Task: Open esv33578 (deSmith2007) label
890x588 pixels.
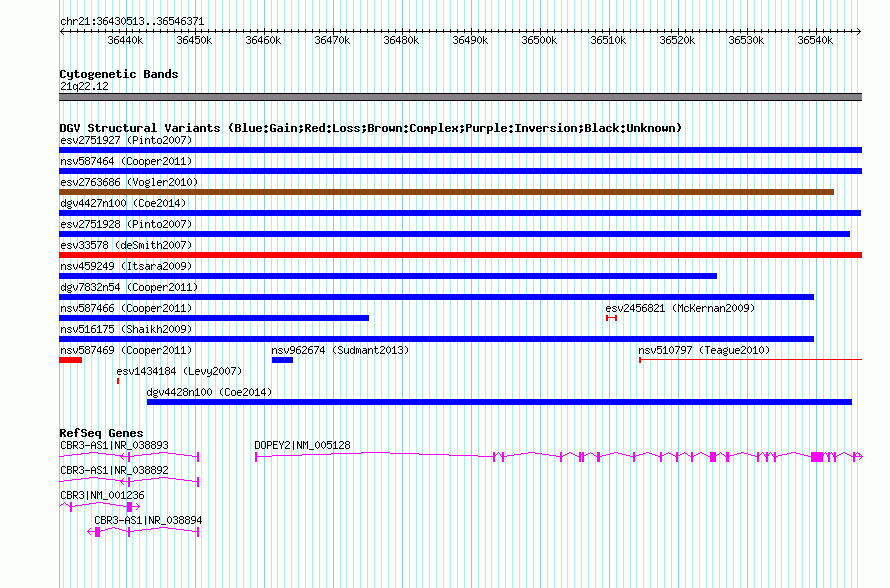Action: (x=126, y=245)
